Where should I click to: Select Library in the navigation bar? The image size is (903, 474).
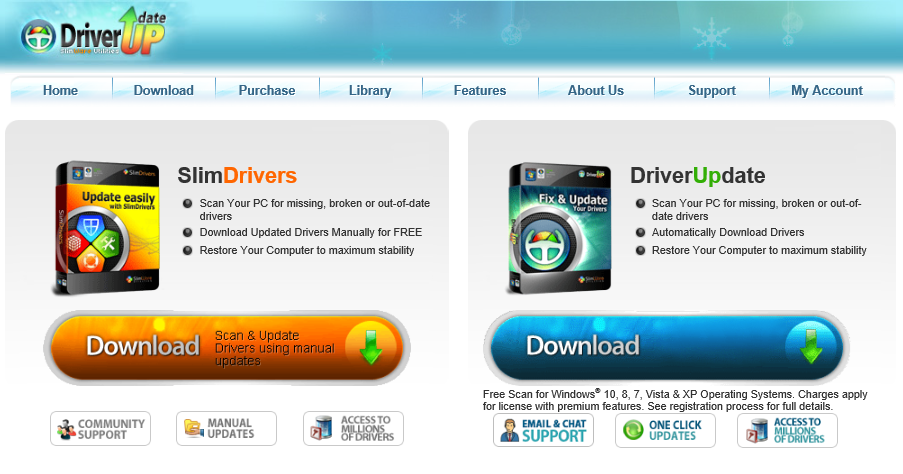click(x=370, y=90)
